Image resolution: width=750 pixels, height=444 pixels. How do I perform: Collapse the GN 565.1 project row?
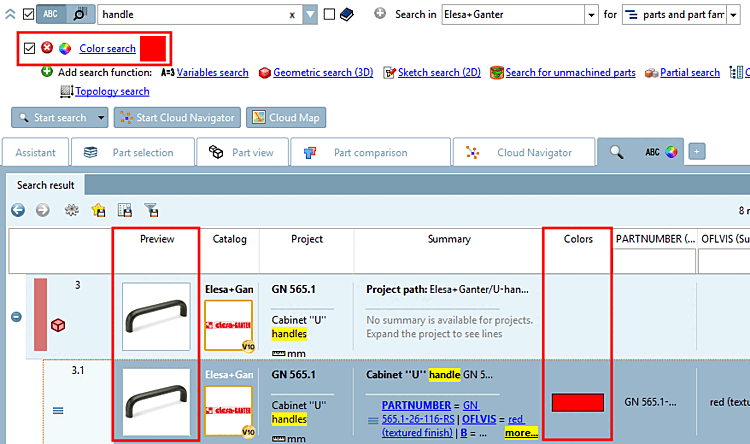[x=16, y=317]
